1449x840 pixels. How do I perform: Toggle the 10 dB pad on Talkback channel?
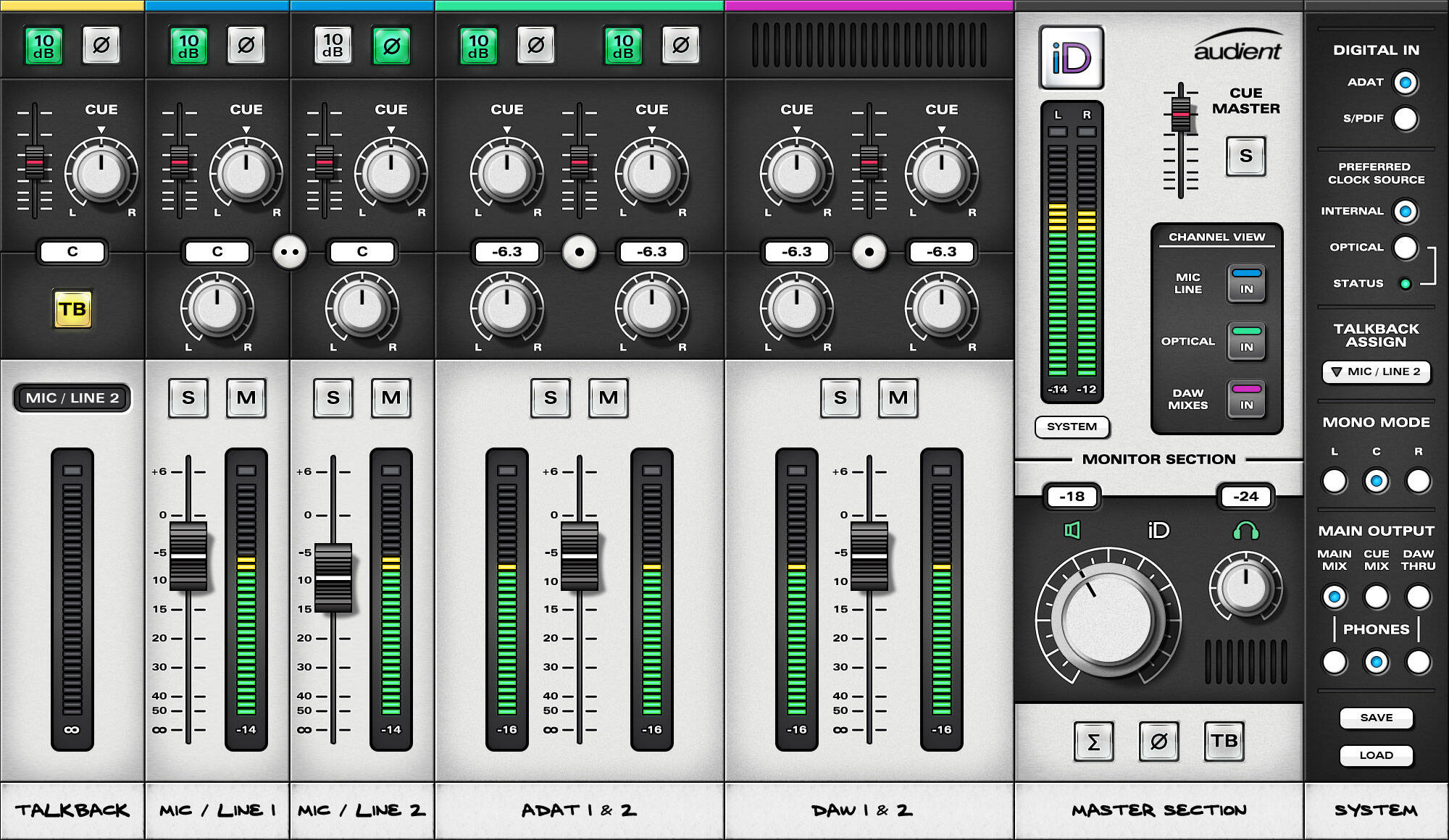43,46
